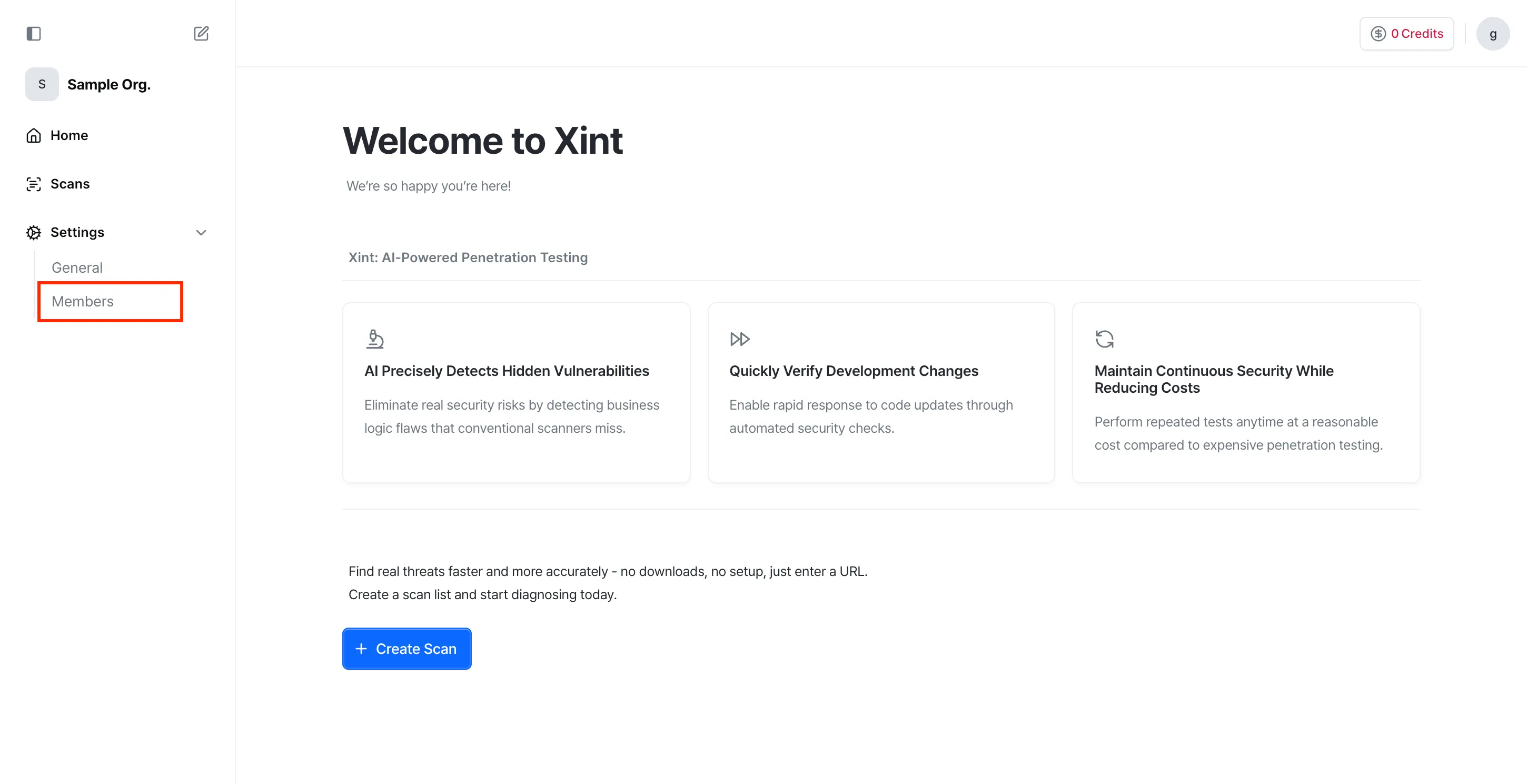
Task: Open the Members settings page
Action: pyautogui.click(x=82, y=301)
